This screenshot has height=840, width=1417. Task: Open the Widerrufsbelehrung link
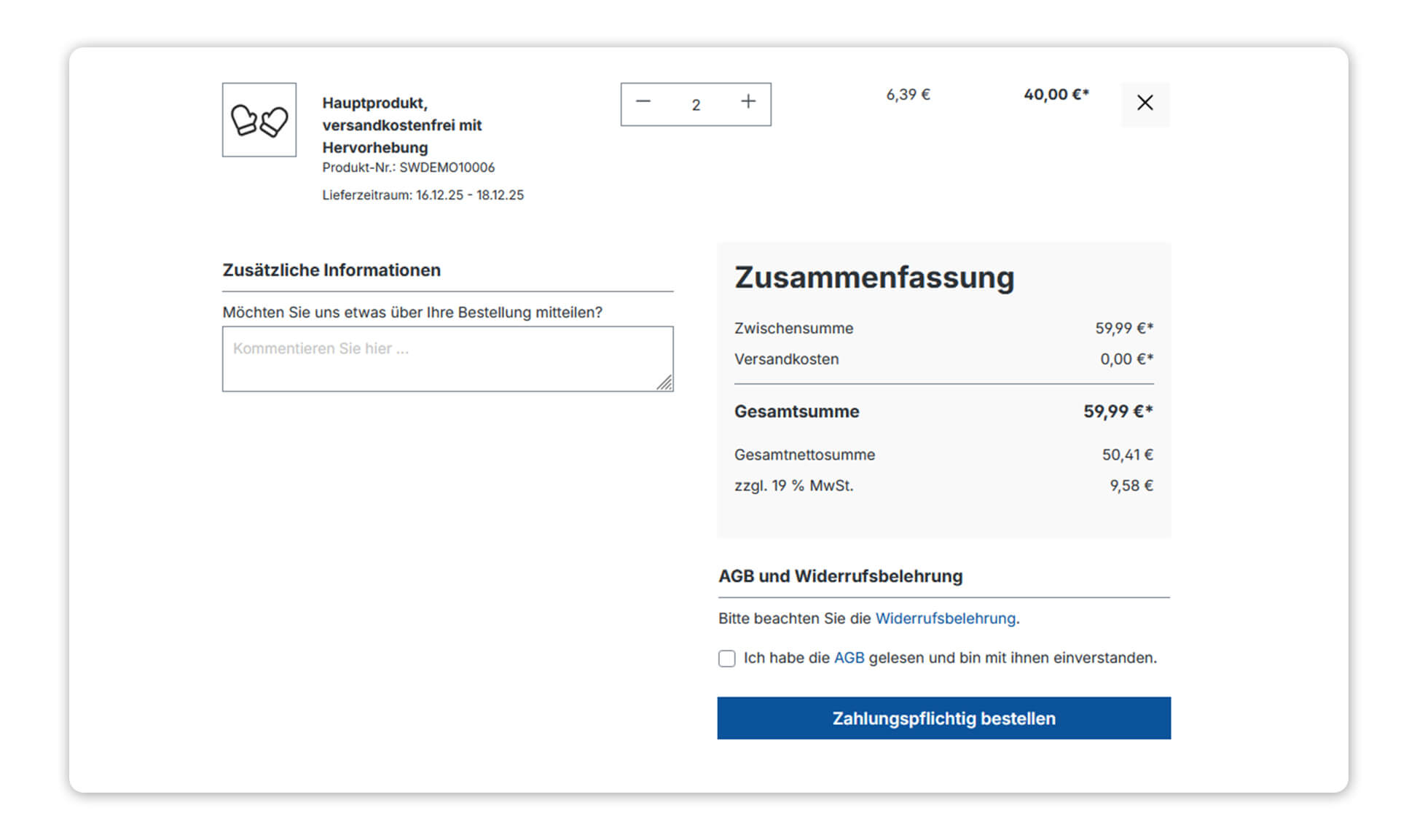click(945, 619)
